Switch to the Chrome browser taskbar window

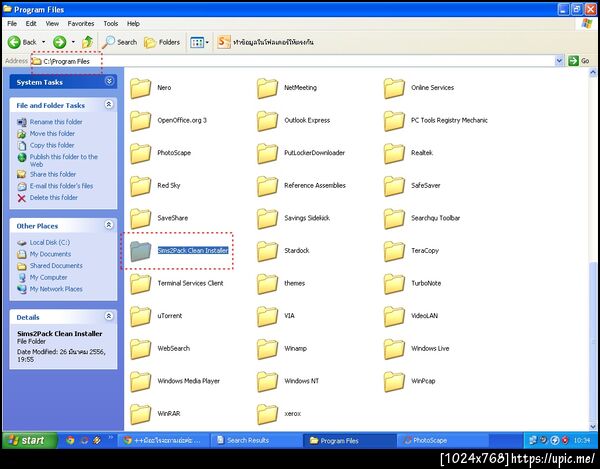coord(163,440)
